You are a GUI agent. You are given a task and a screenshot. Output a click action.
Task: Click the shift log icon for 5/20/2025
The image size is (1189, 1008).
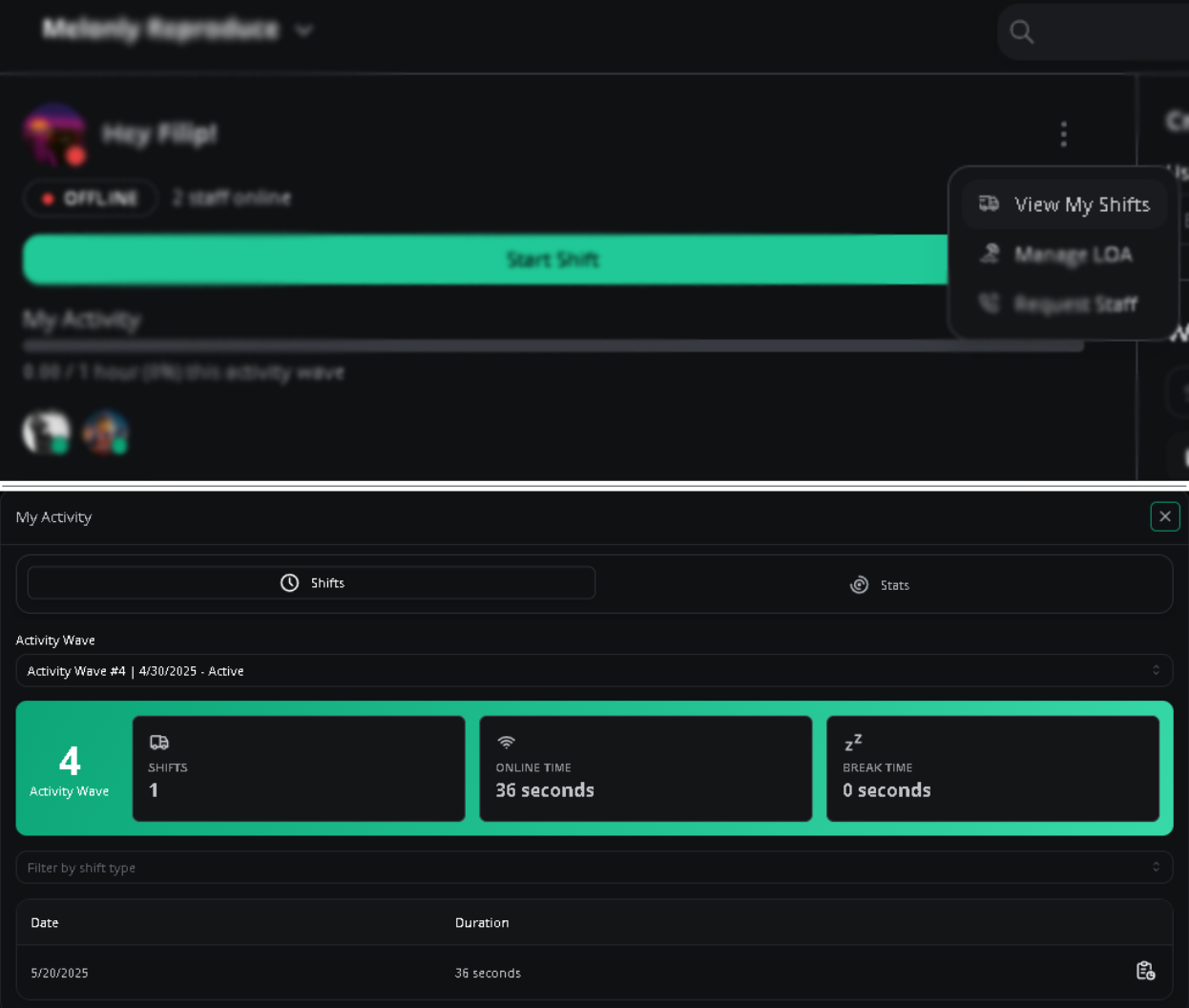(x=1145, y=971)
